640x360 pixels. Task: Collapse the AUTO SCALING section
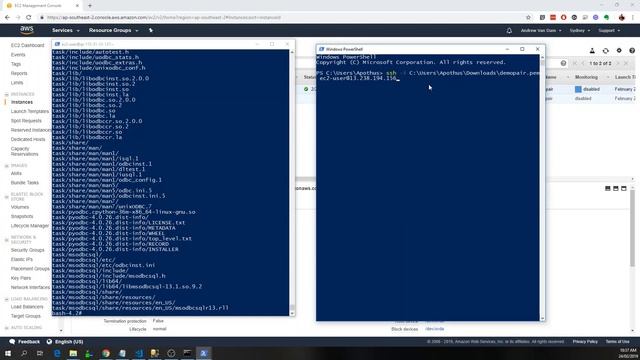click(6, 328)
